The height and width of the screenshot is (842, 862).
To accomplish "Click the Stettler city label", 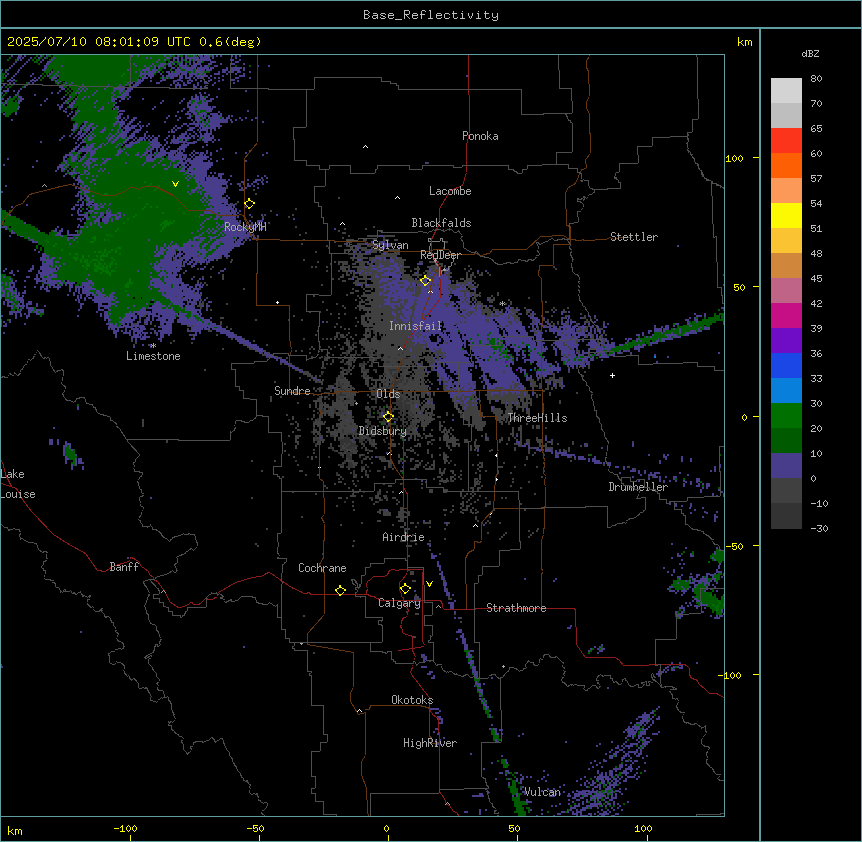I will pos(634,237).
